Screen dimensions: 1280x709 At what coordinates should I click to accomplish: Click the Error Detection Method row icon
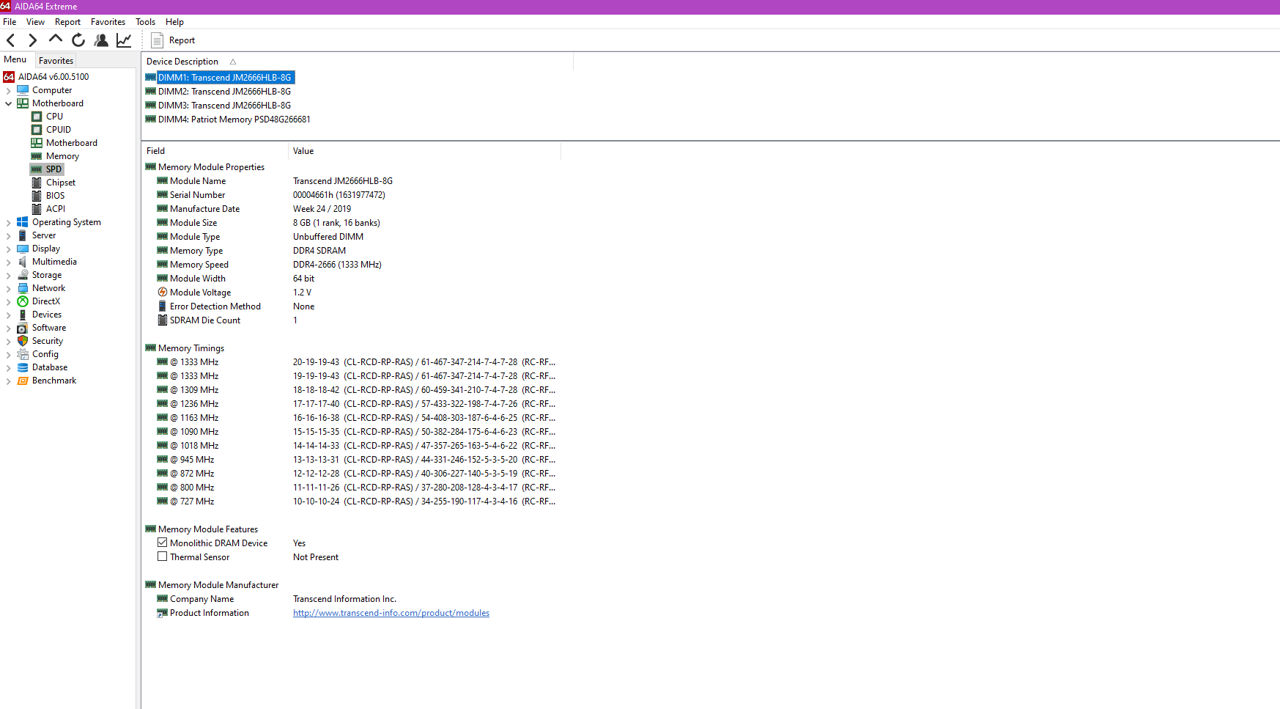(162, 307)
